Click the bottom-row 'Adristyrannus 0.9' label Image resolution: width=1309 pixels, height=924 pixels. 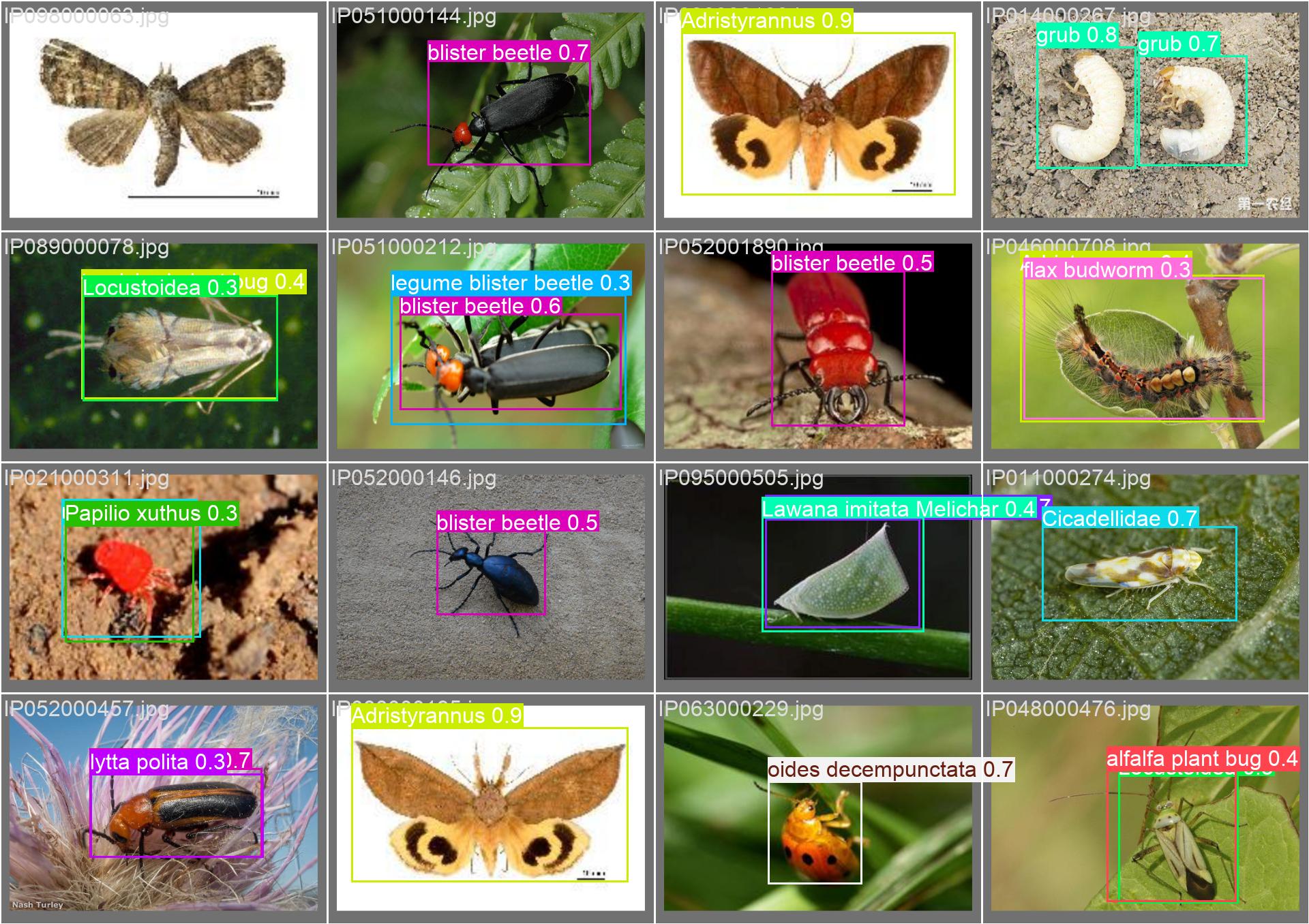[437, 715]
